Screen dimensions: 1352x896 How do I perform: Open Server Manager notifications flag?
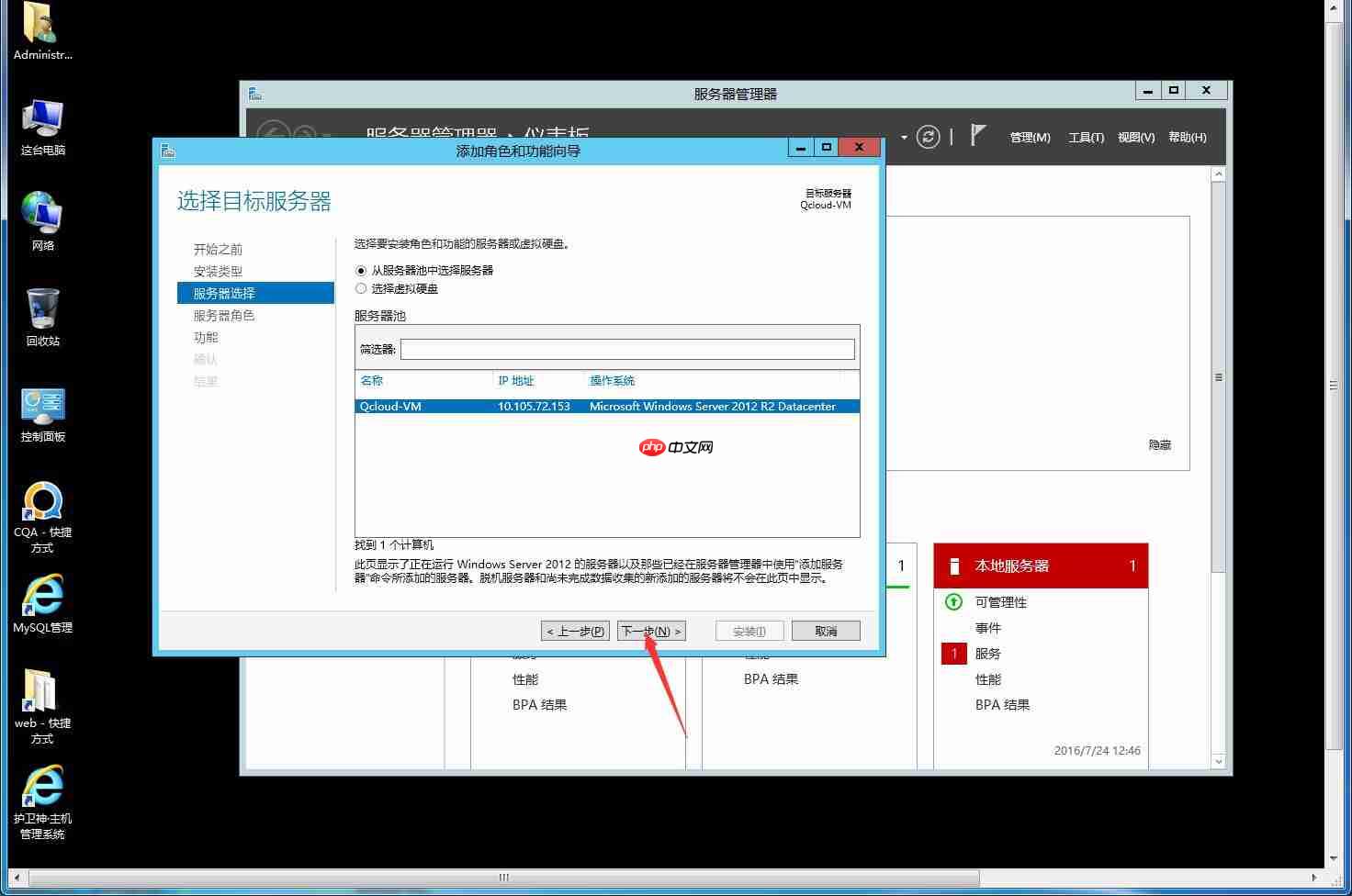tap(977, 135)
